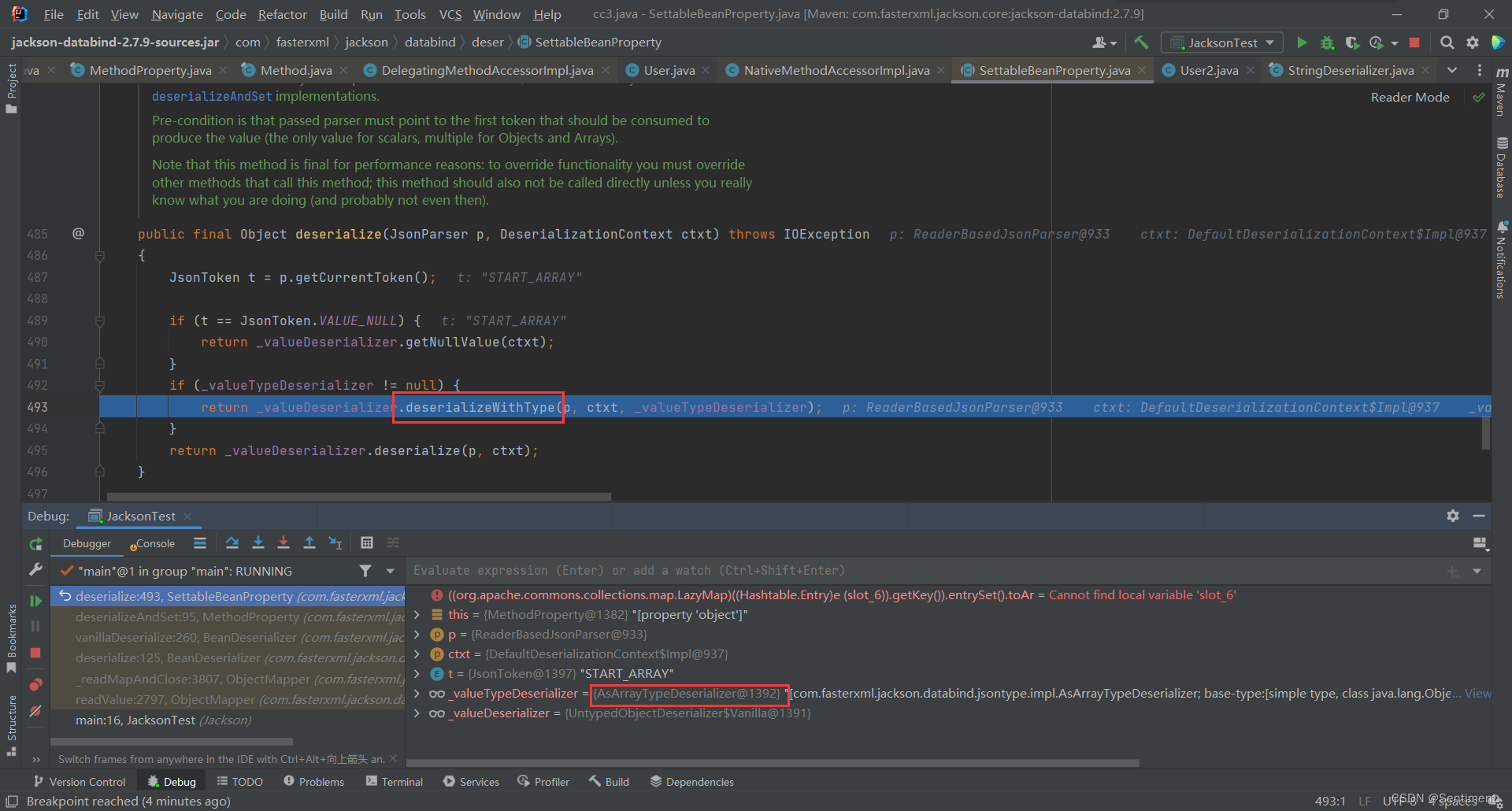Select frame main:16, JacksonTest

tap(228, 720)
